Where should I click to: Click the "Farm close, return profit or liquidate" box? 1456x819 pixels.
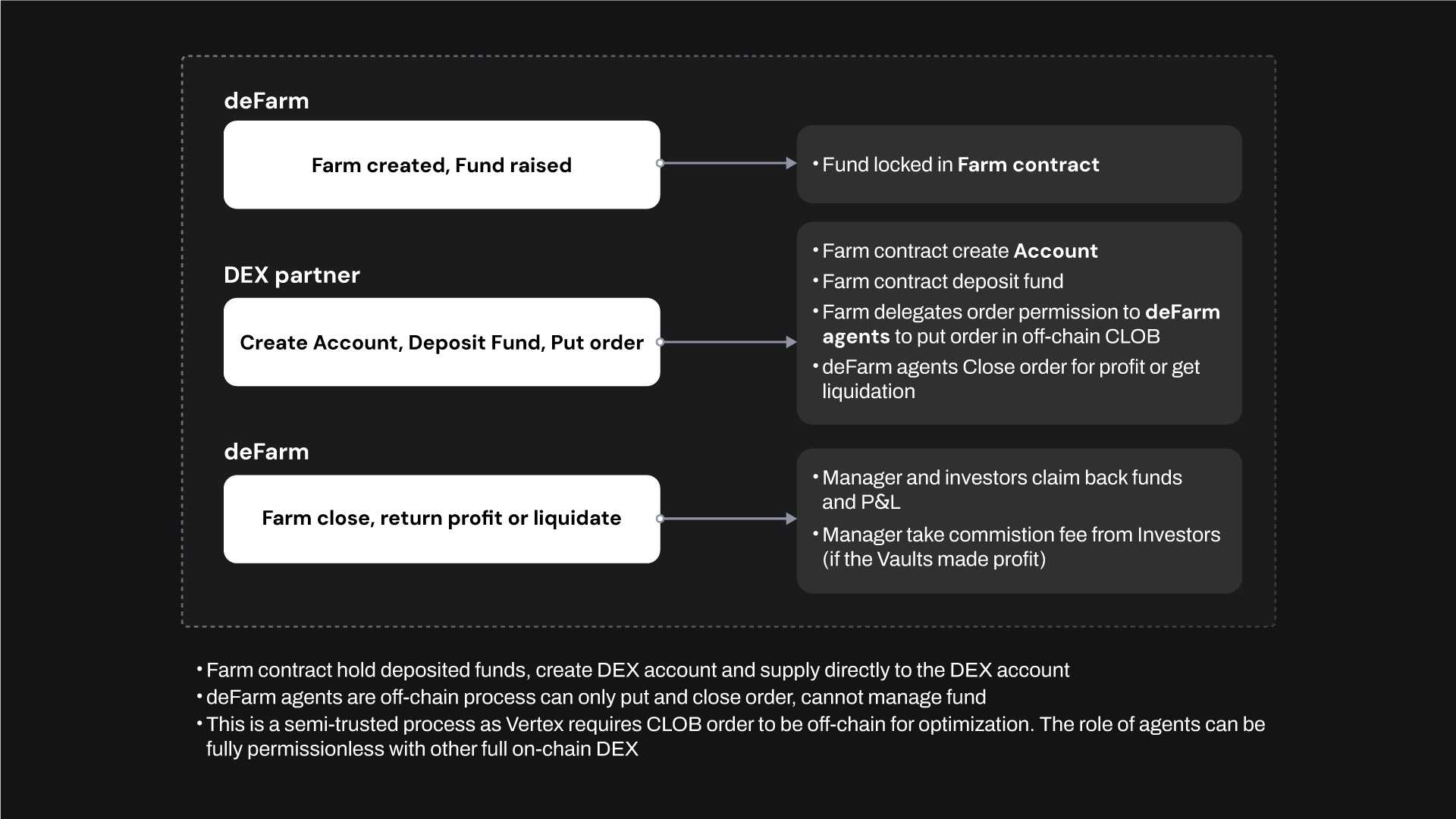click(x=441, y=519)
